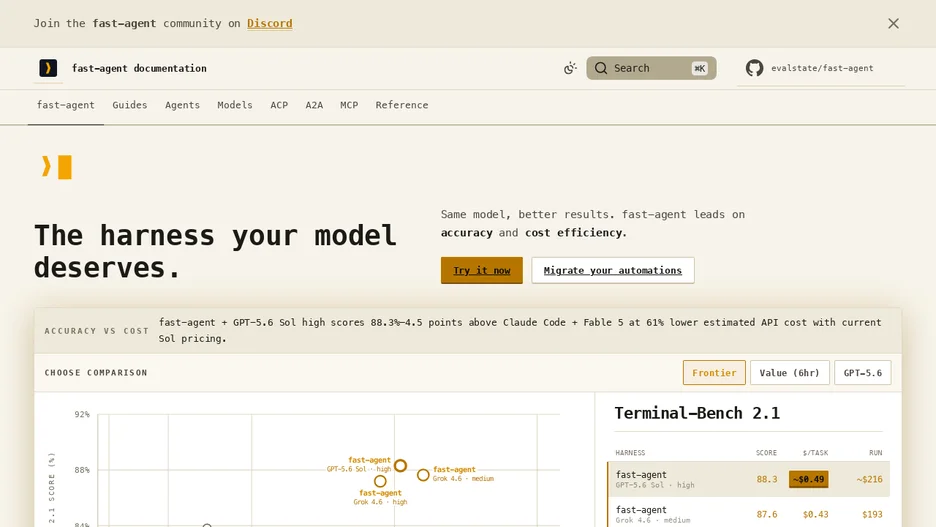Go to the MCP tab
The height and width of the screenshot is (527, 936).
point(349,105)
